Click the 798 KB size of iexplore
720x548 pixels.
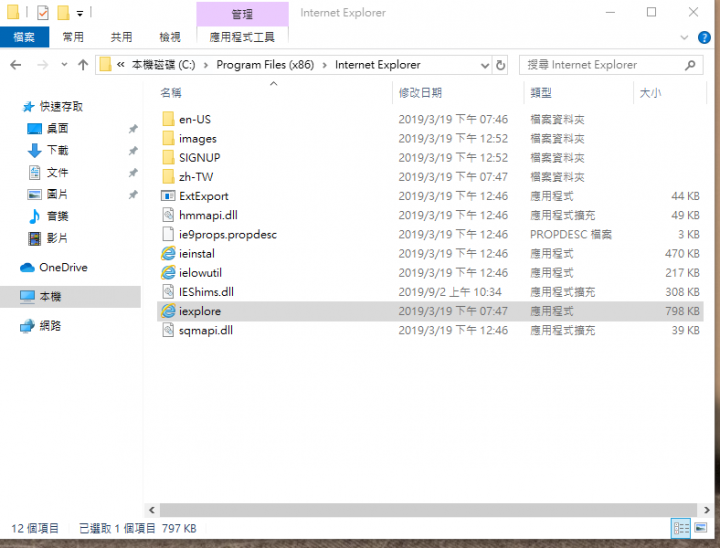[x=682, y=311]
